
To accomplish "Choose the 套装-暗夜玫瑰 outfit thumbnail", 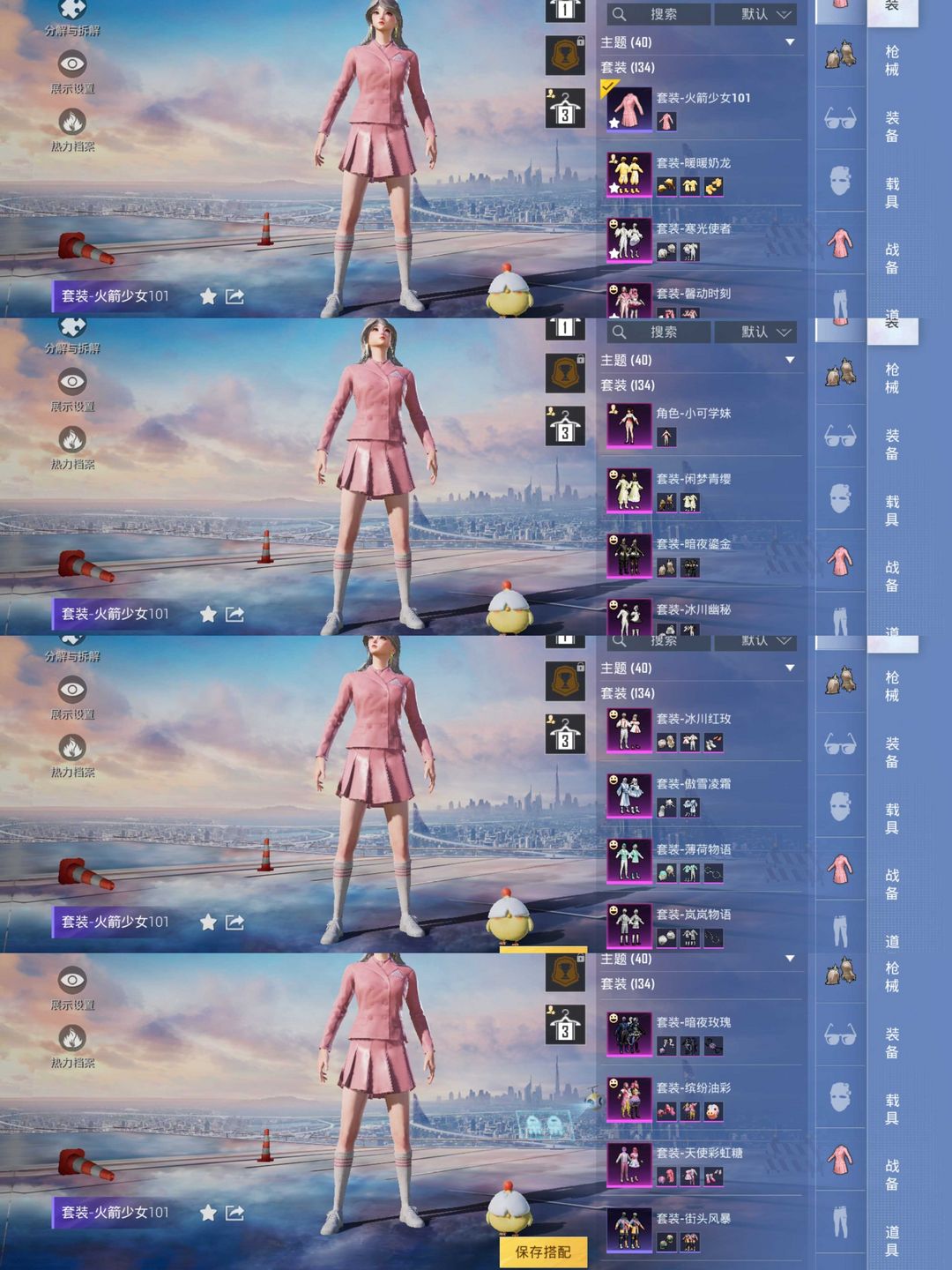I will pyautogui.click(x=628, y=1034).
